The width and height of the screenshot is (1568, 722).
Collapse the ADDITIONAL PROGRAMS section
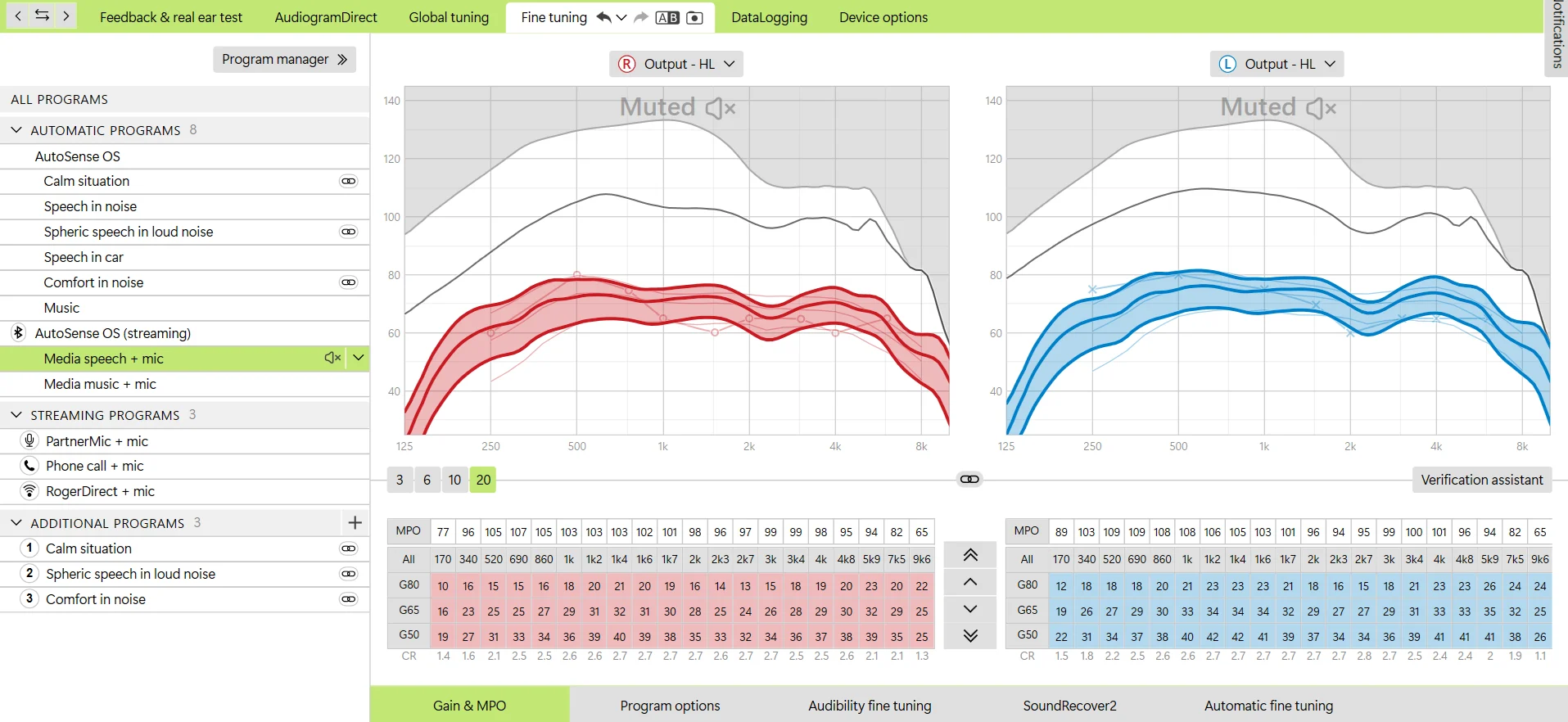point(16,522)
